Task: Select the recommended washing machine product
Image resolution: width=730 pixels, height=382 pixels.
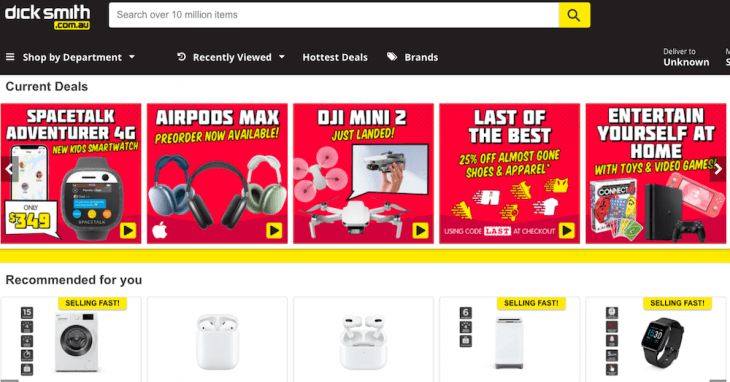Action: [71, 340]
